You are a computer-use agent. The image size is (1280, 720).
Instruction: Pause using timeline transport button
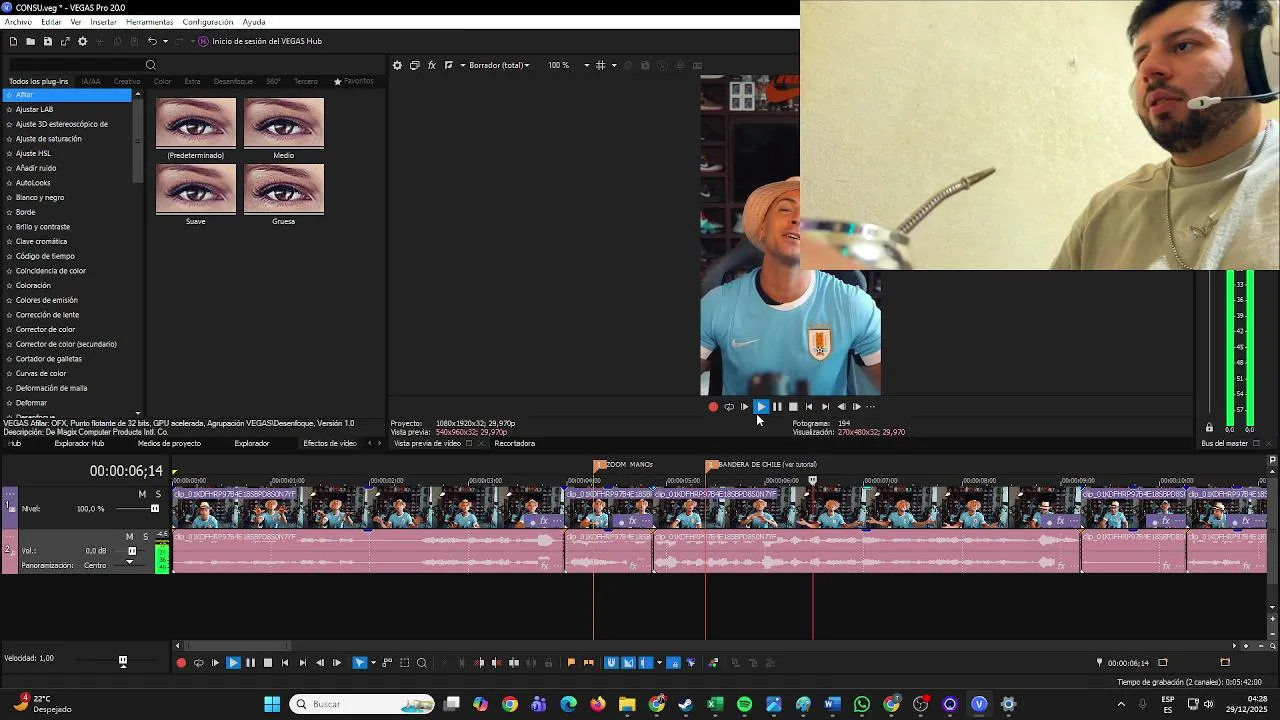pyautogui.click(x=250, y=663)
